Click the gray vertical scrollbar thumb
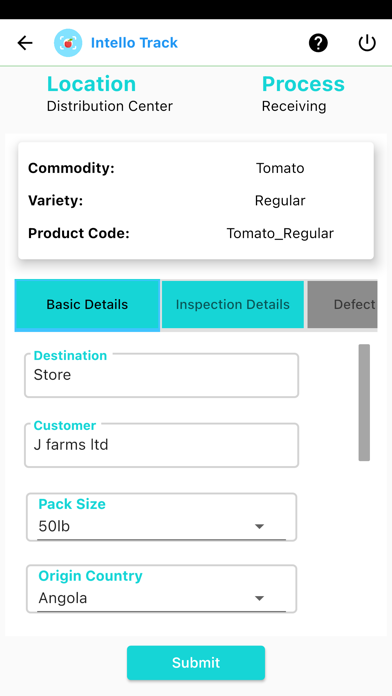Image resolution: width=392 pixels, height=696 pixels. (x=364, y=403)
